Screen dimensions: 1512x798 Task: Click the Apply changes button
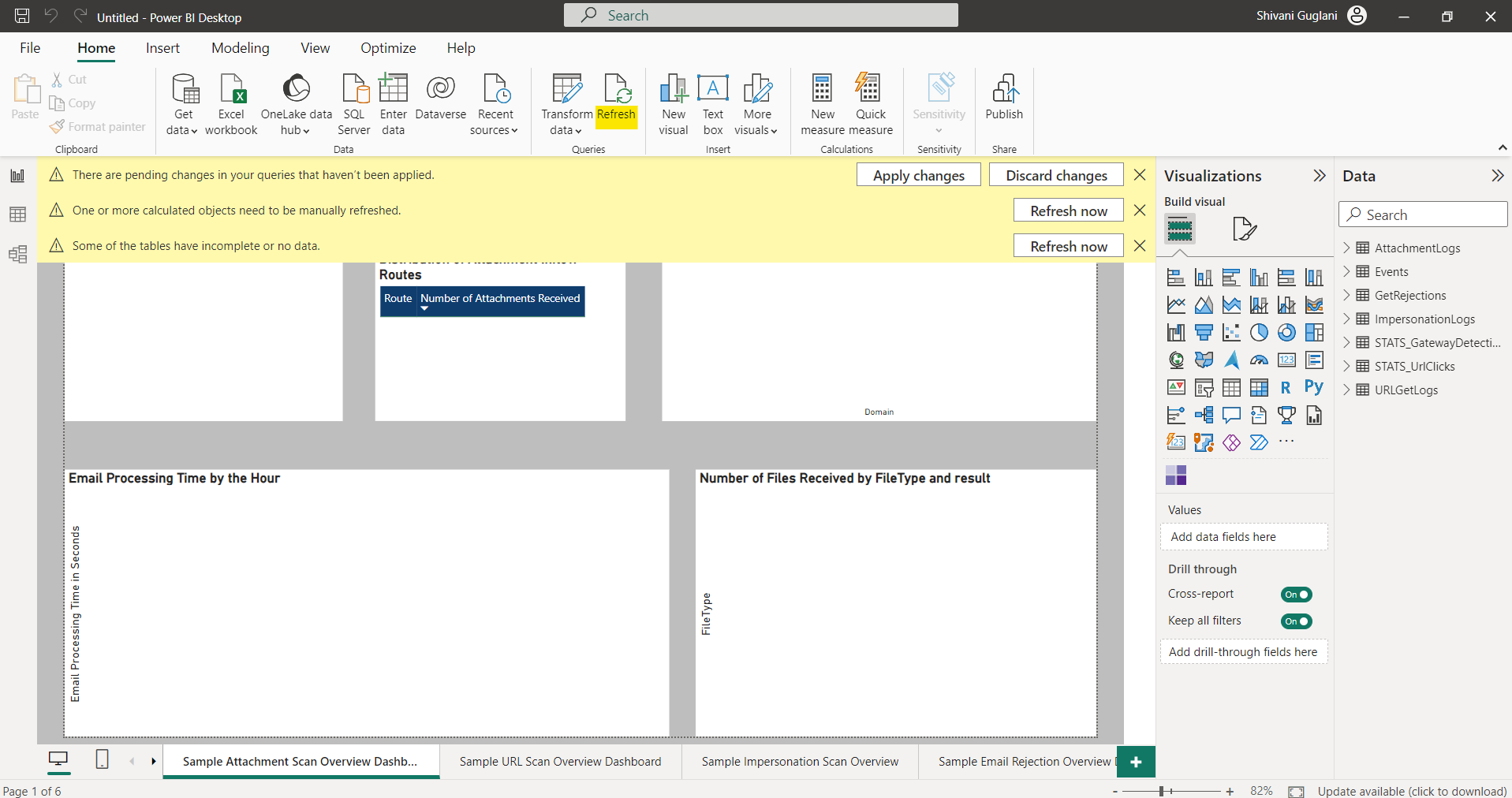pos(918,175)
